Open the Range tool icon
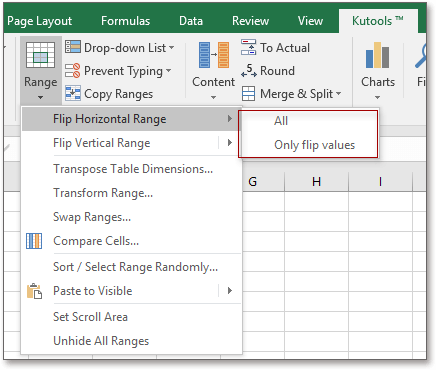 click(x=40, y=55)
